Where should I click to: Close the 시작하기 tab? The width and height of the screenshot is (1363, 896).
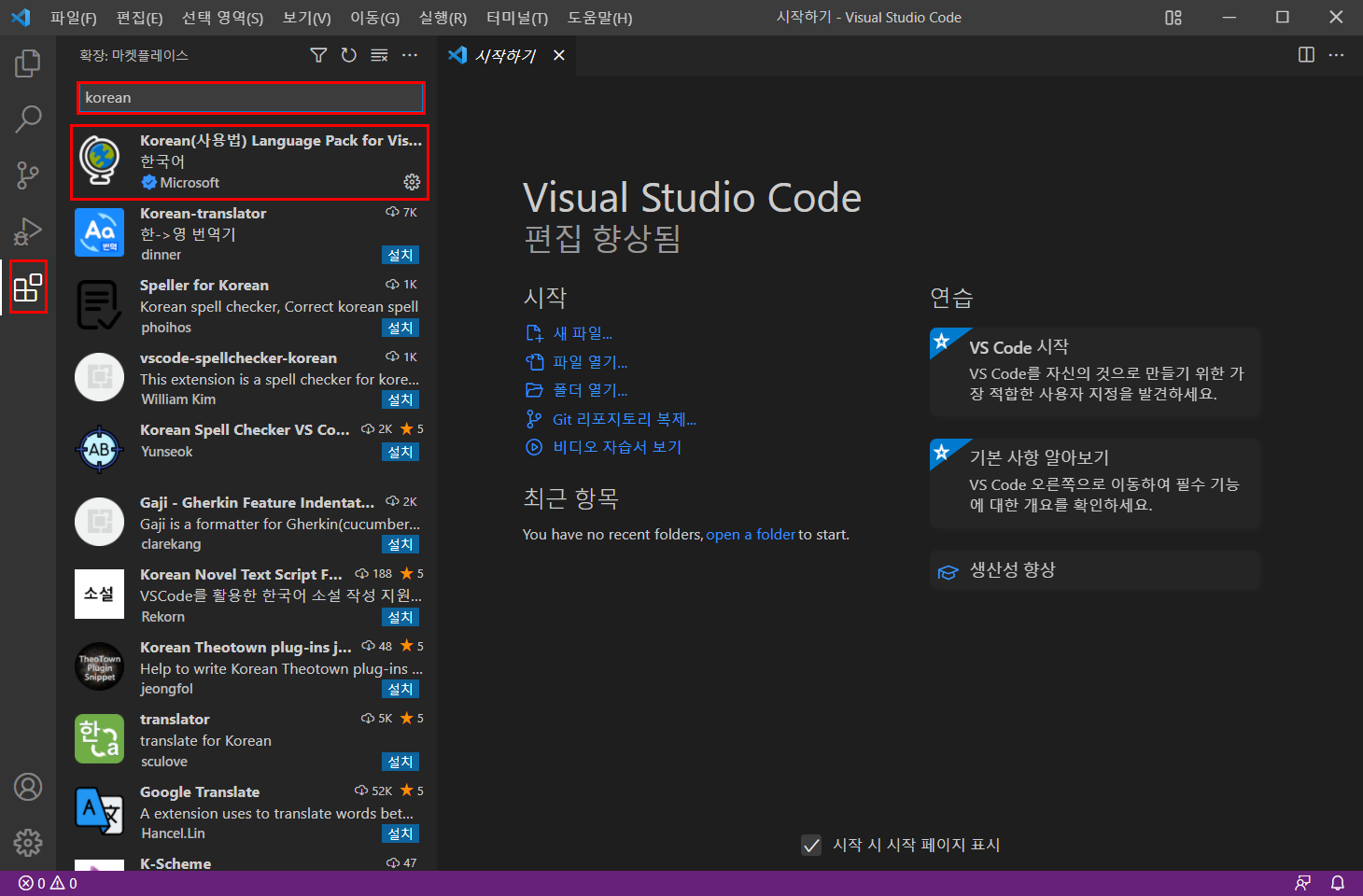tap(558, 55)
